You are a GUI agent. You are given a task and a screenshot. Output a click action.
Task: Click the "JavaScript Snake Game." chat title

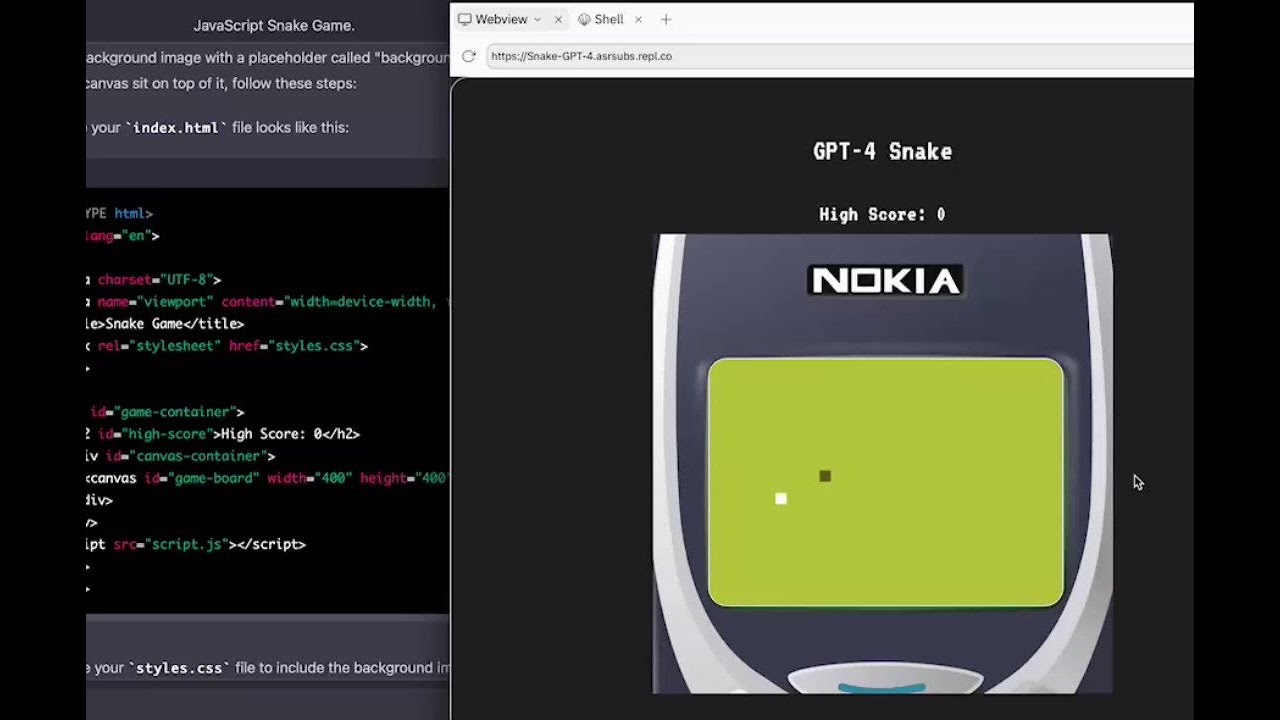[274, 25]
